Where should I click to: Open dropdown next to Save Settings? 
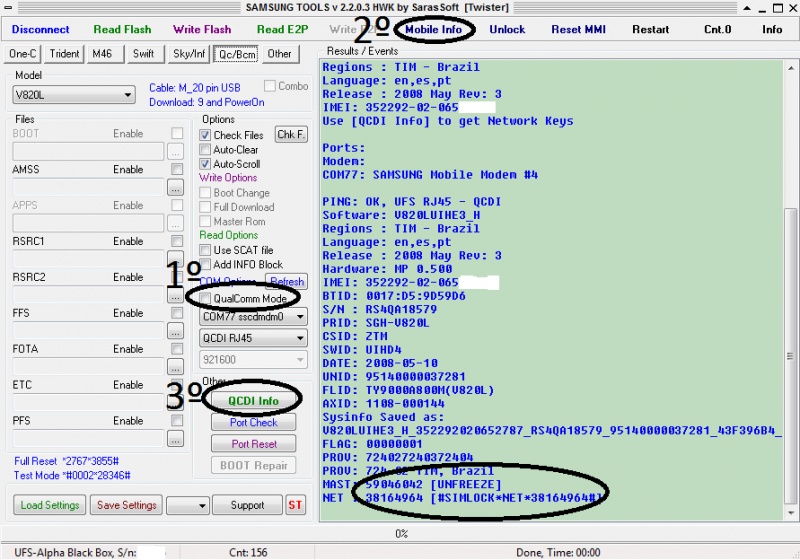pos(188,505)
